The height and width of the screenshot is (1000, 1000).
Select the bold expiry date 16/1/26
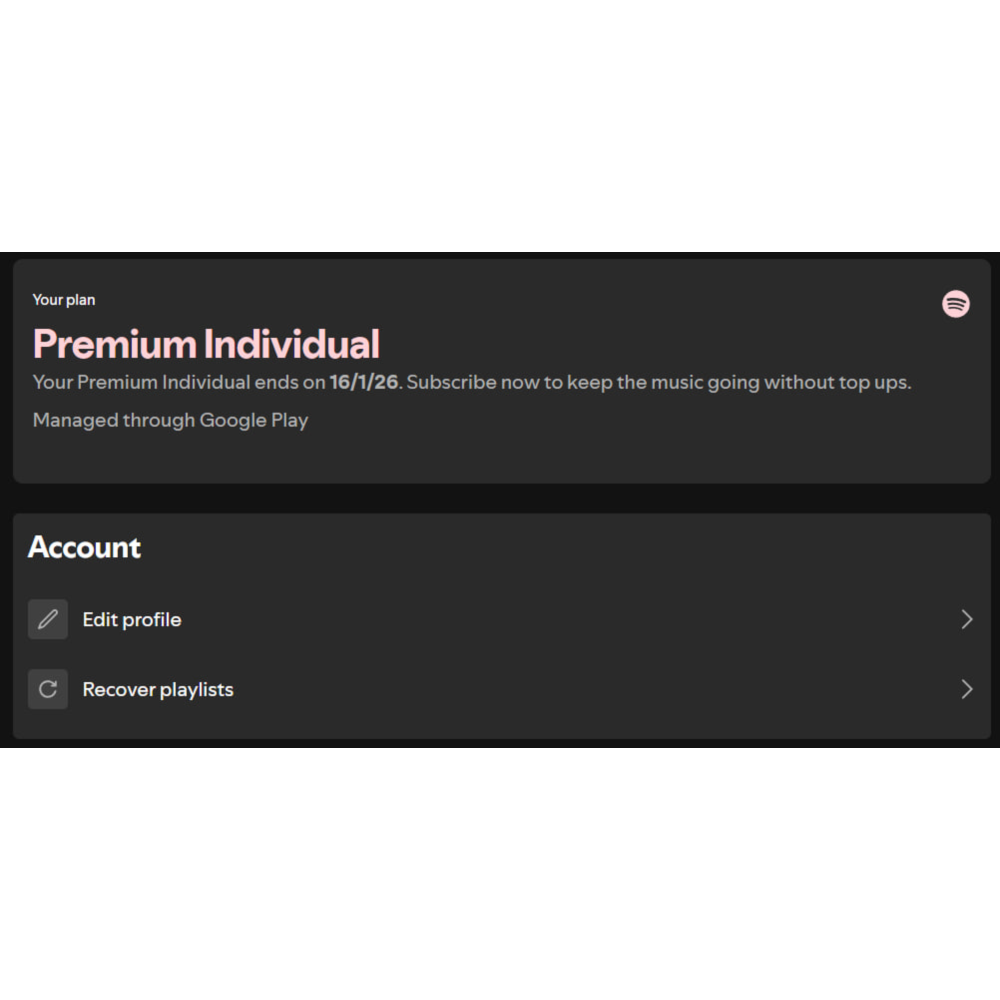point(364,382)
